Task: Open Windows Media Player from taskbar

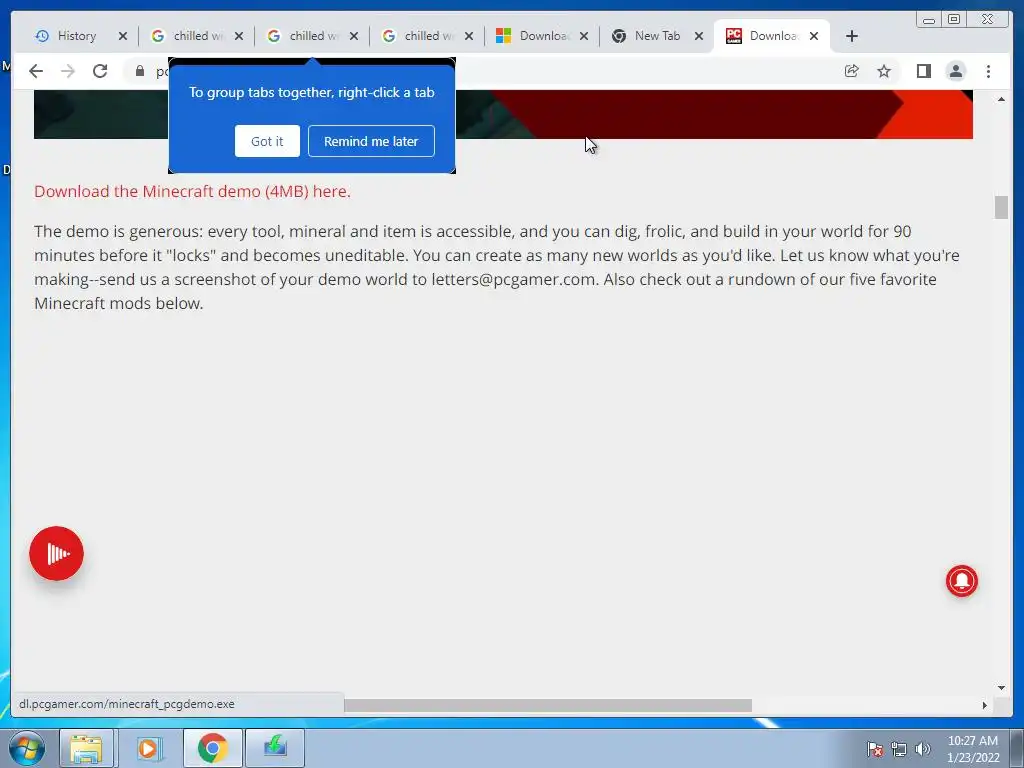Action: [x=148, y=748]
